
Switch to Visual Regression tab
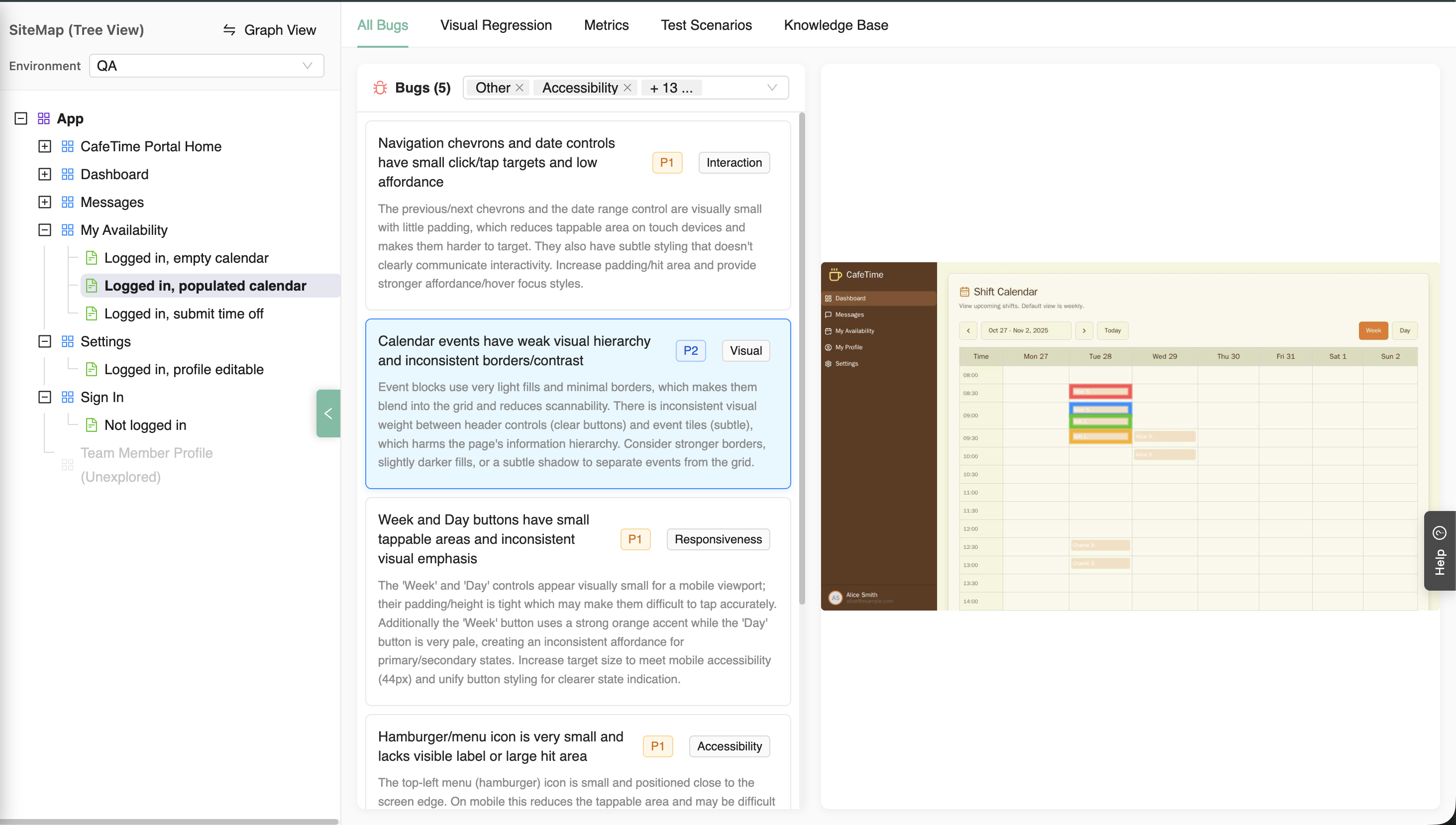[x=496, y=25]
